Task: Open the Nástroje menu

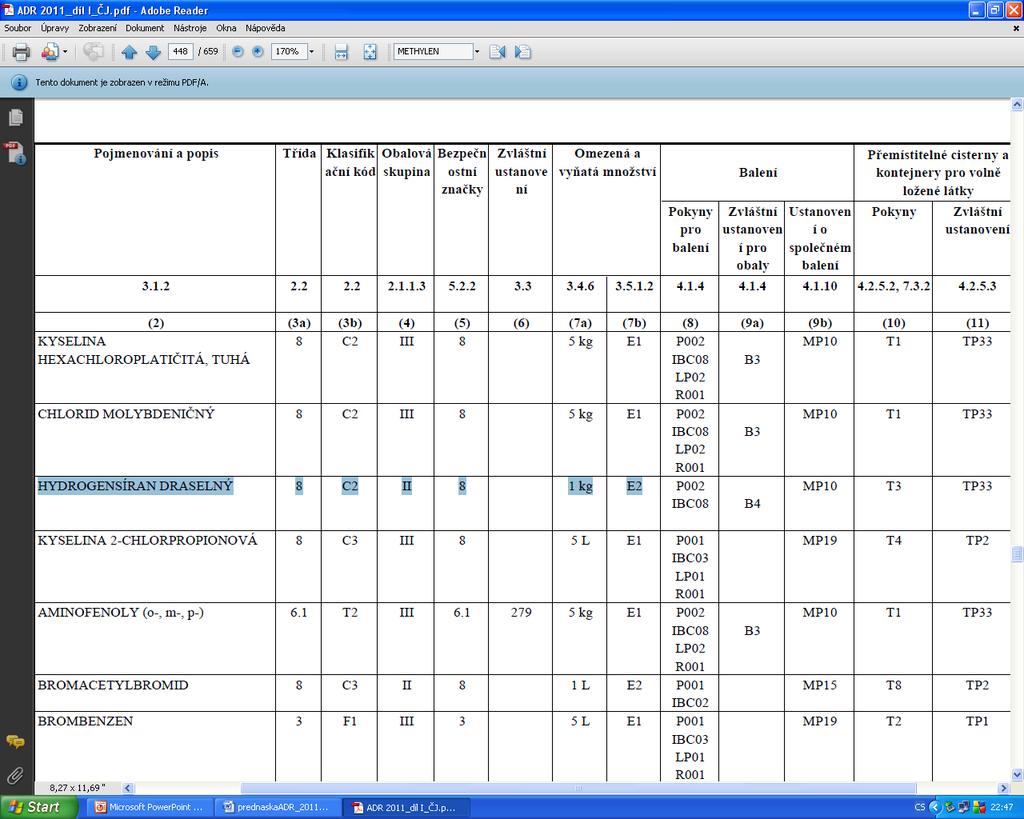Action: 190,28
